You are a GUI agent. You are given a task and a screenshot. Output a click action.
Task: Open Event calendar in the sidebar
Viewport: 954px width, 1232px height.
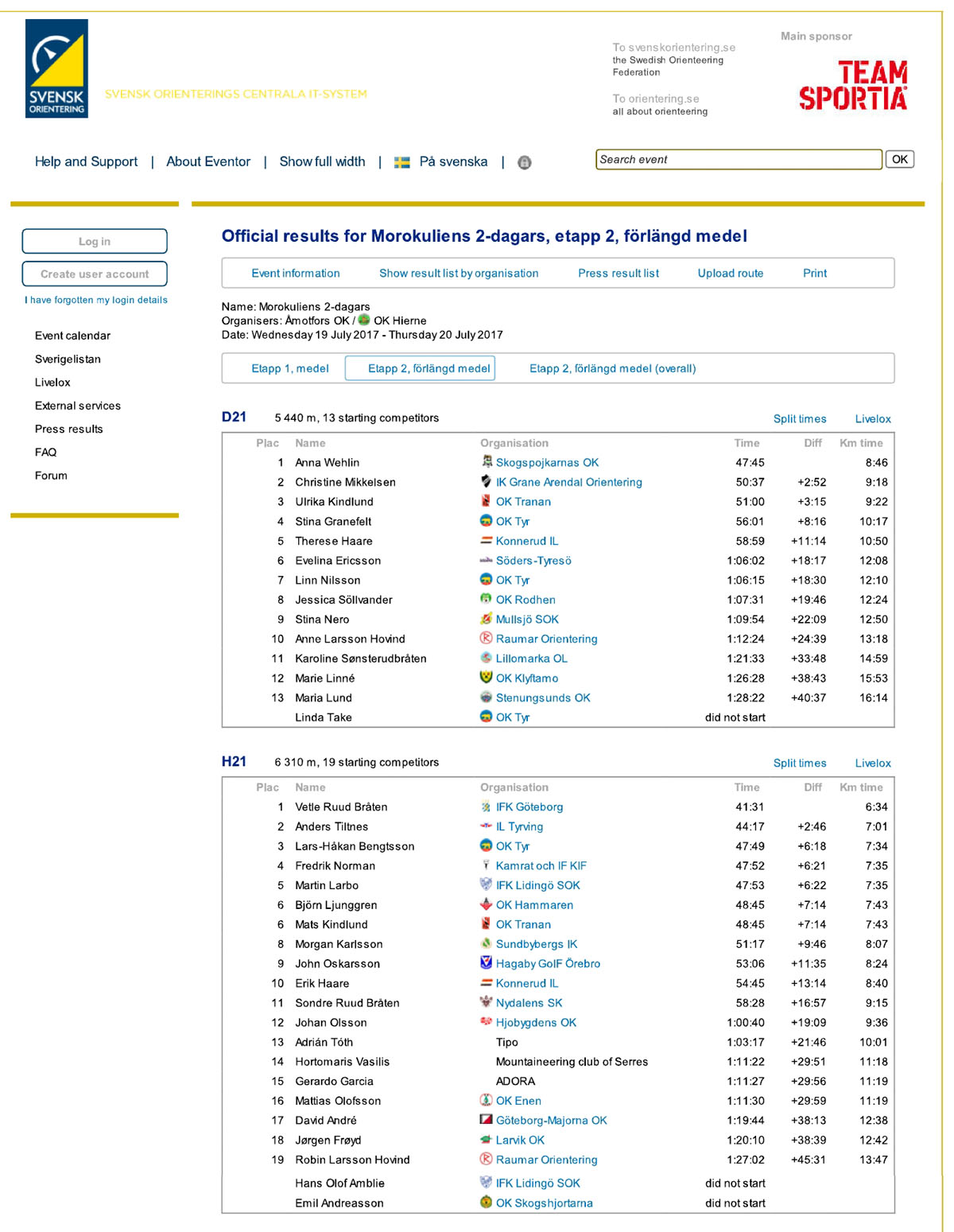(x=72, y=336)
